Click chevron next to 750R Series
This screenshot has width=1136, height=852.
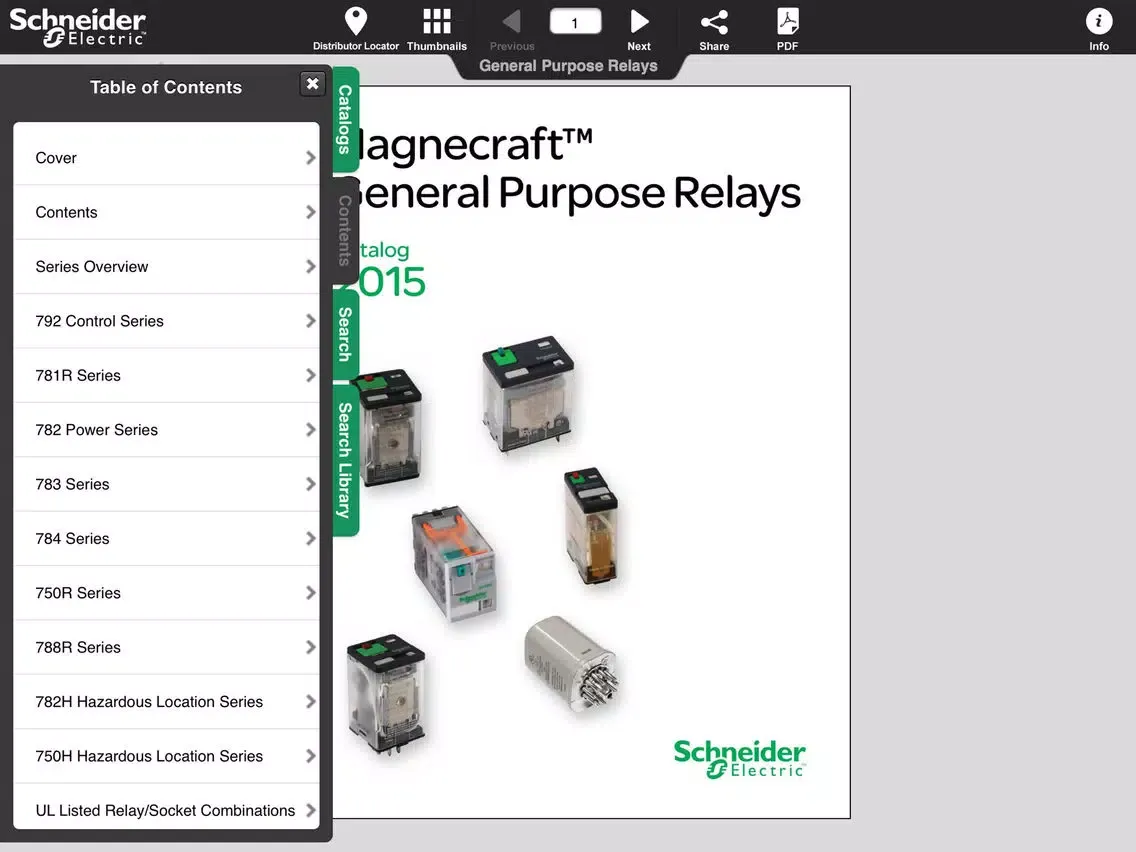[311, 593]
